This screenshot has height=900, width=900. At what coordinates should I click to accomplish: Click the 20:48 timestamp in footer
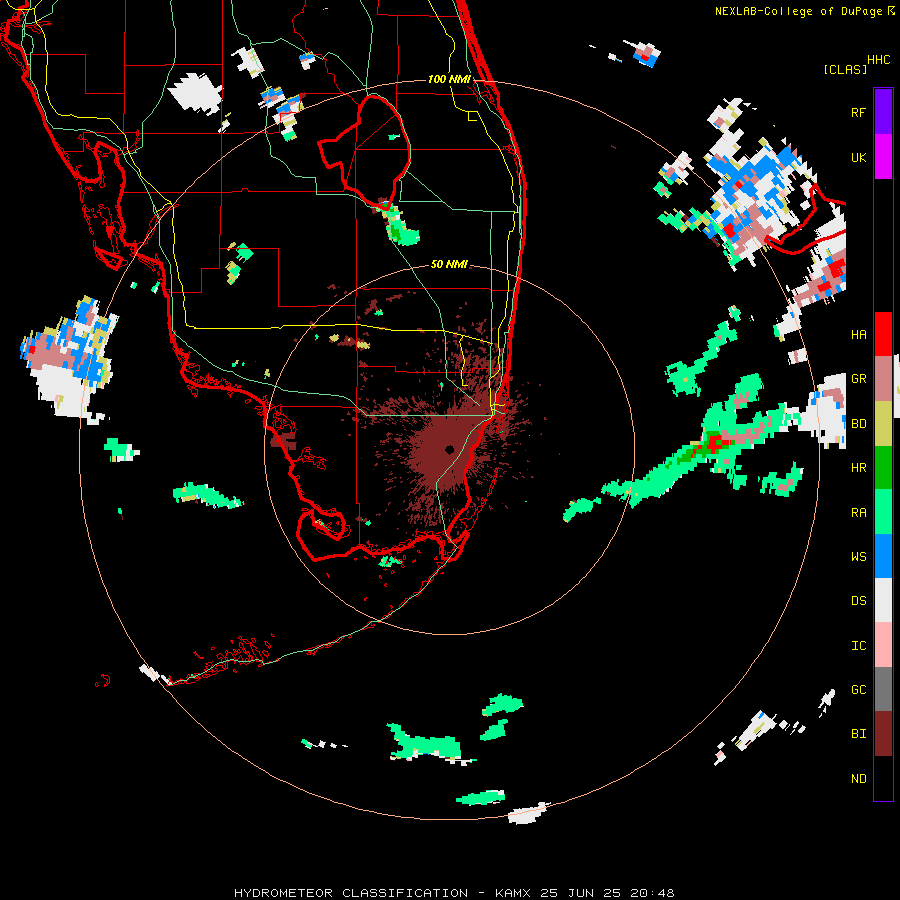(x=651, y=893)
